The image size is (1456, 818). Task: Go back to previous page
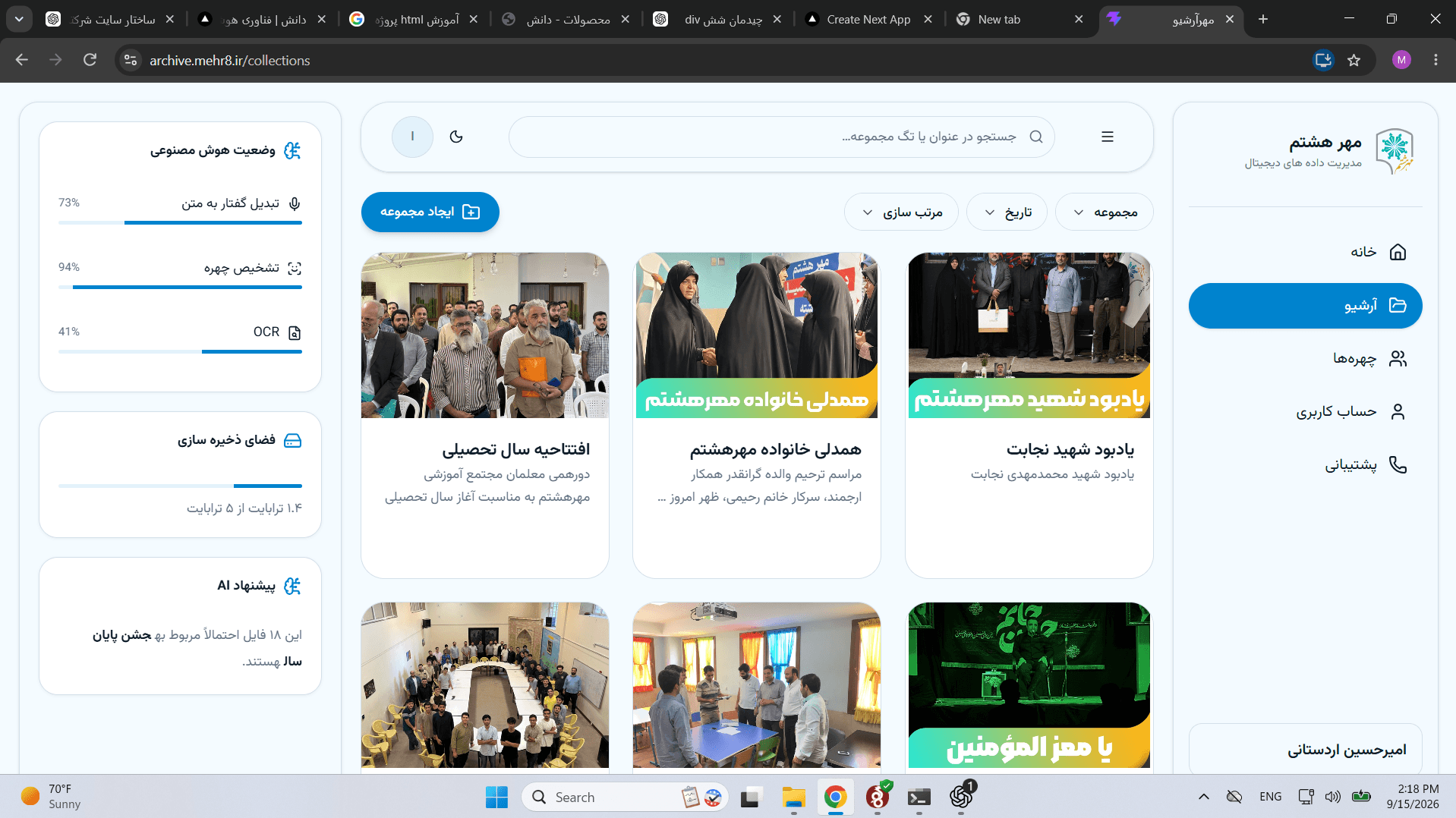(x=22, y=60)
